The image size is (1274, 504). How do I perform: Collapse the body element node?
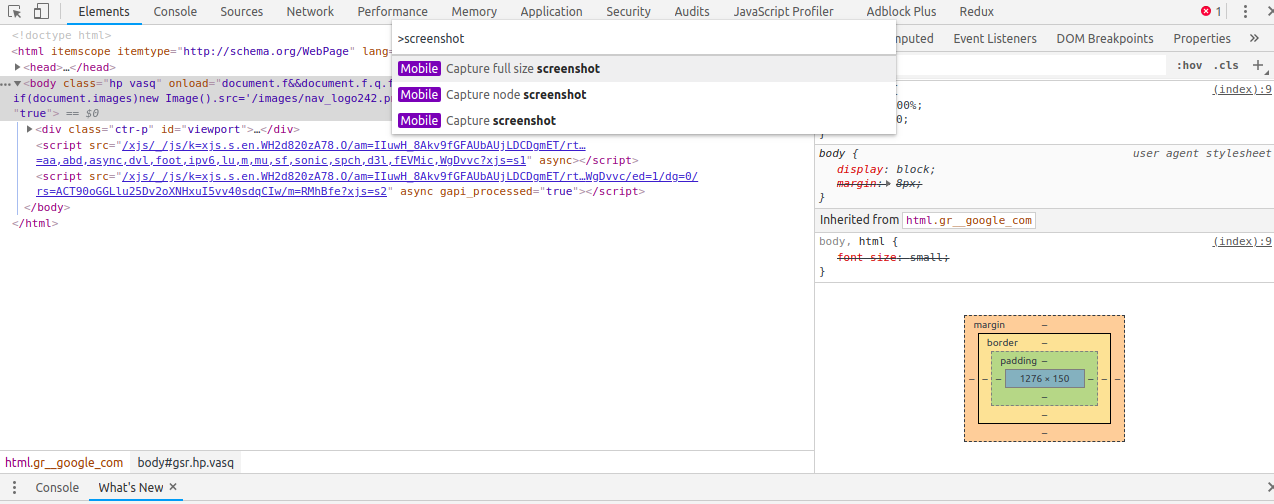(x=17, y=83)
